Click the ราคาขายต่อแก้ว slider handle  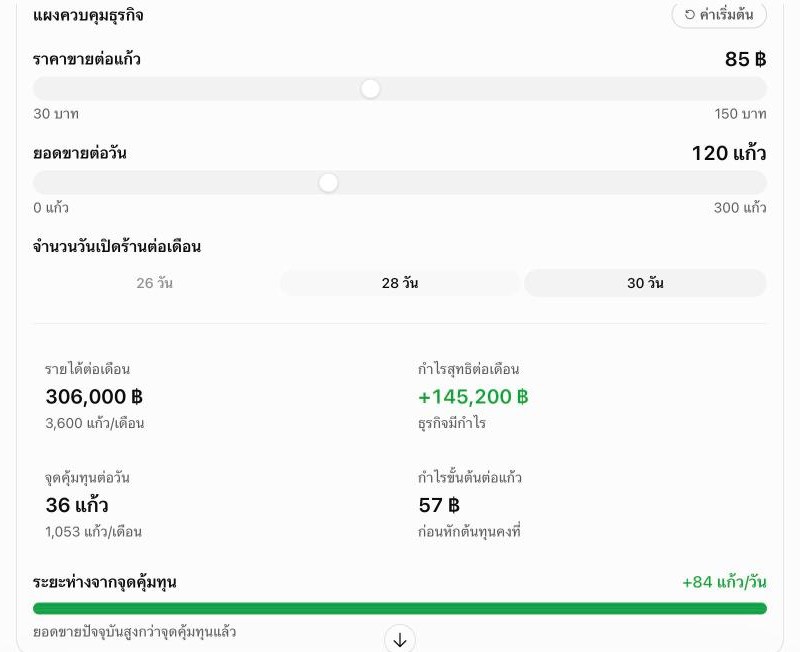[370, 89]
